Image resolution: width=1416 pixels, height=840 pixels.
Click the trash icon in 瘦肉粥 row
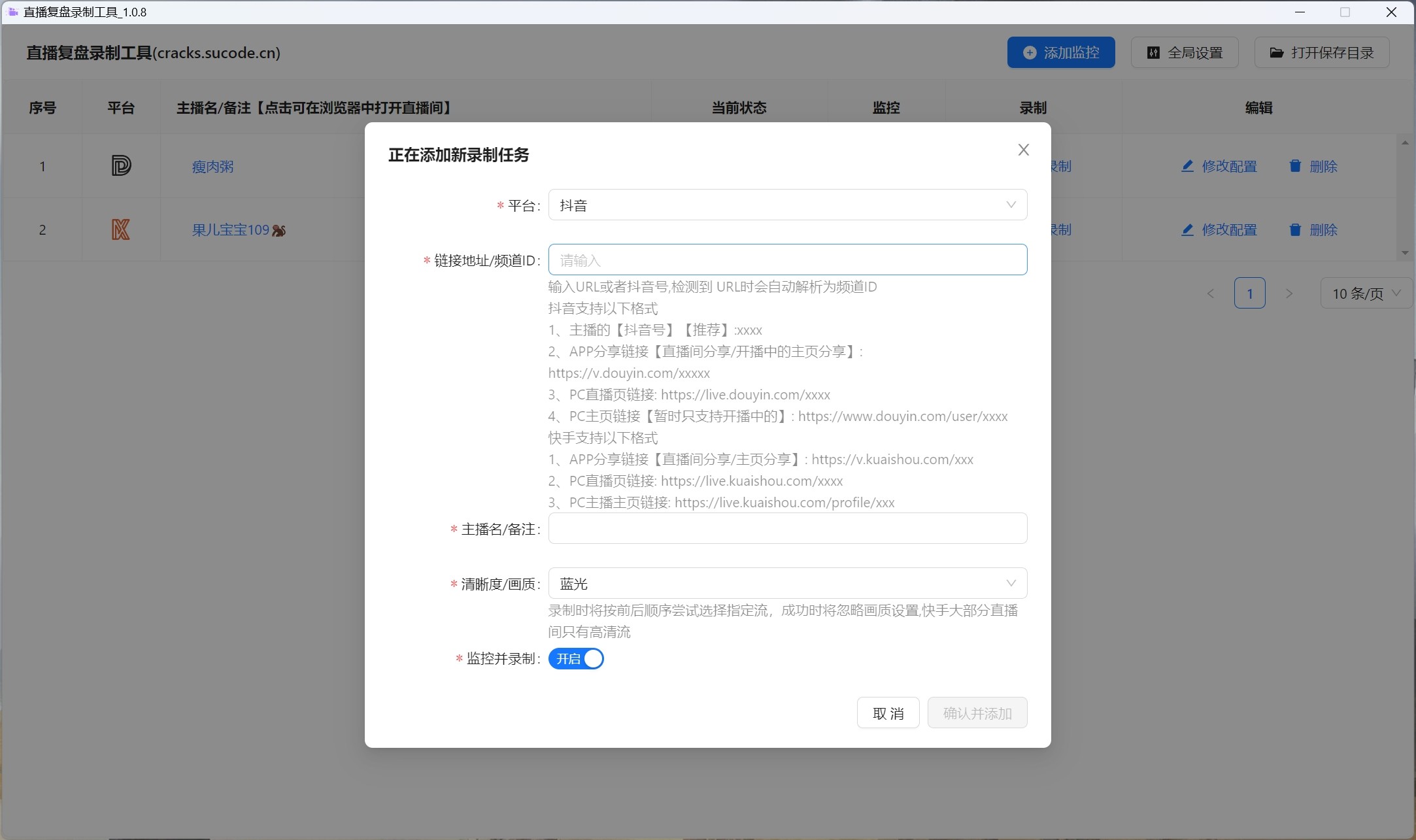pos(1295,166)
